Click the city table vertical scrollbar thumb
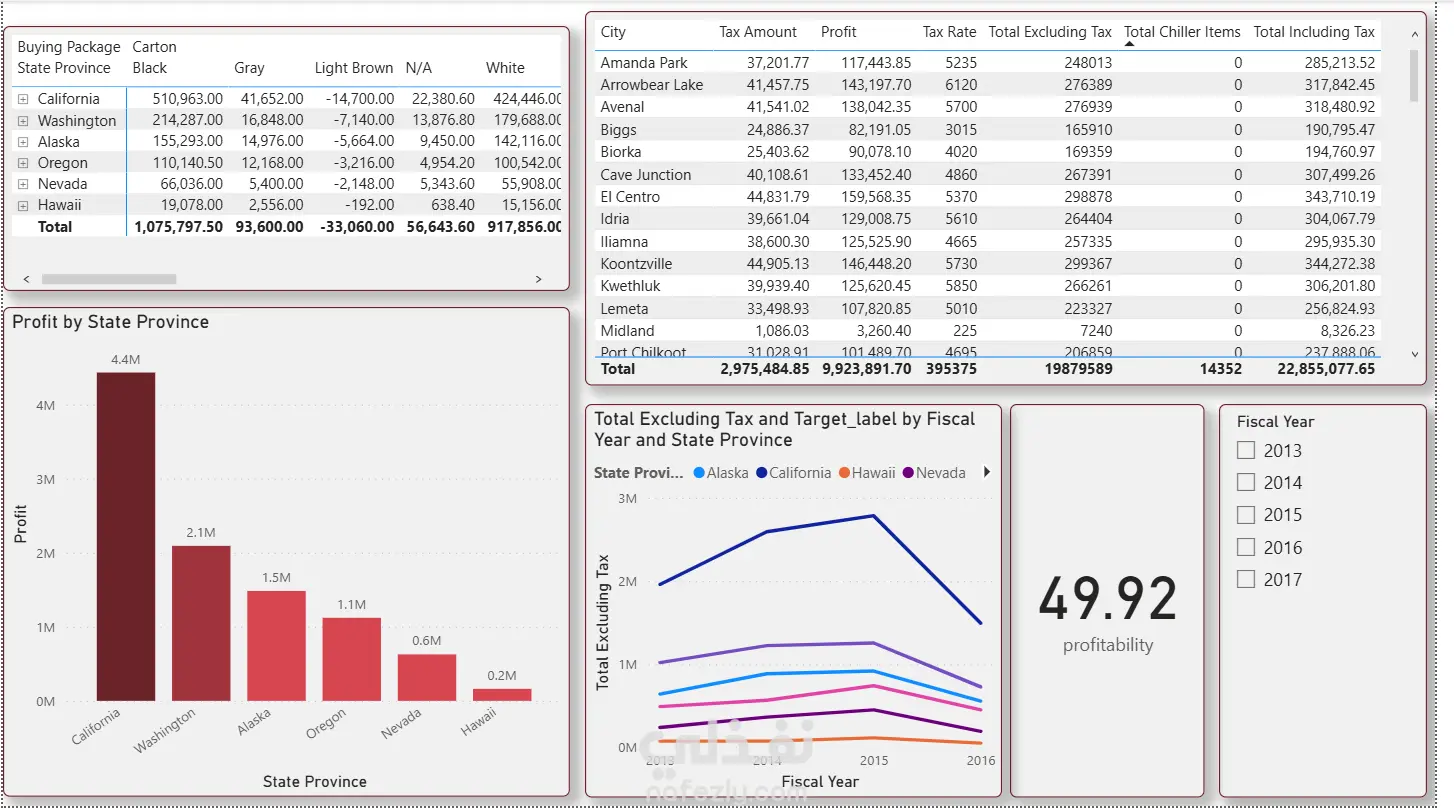Image resolution: width=1454 pixels, height=808 pixels. tap(1414, 75)
